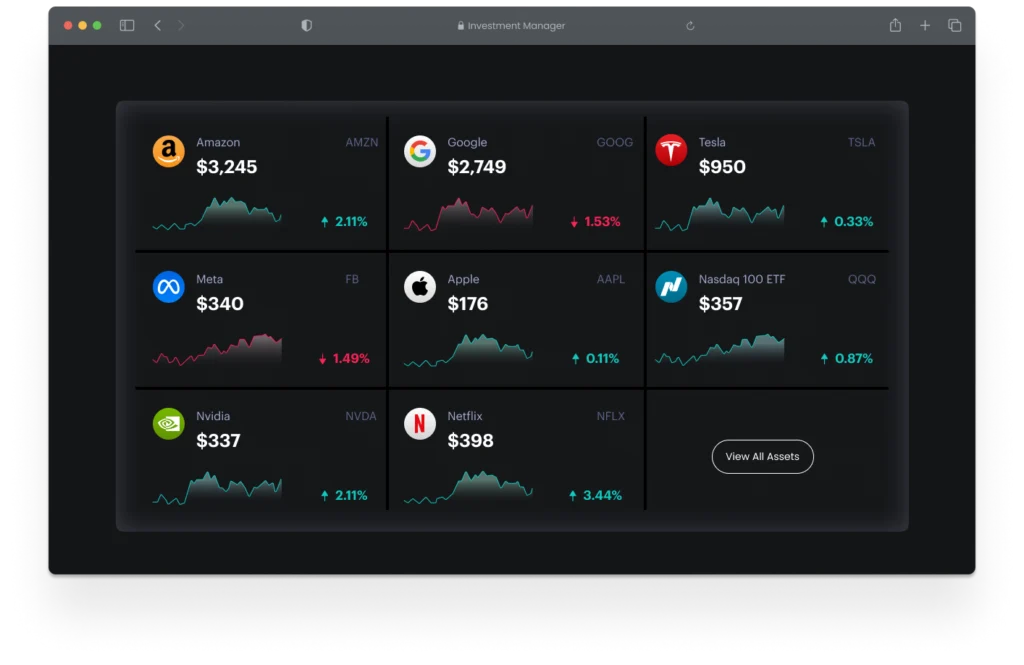The image size is (1024, 665).
Task: Add a new tab with plus icon
Action: (925, 25)
